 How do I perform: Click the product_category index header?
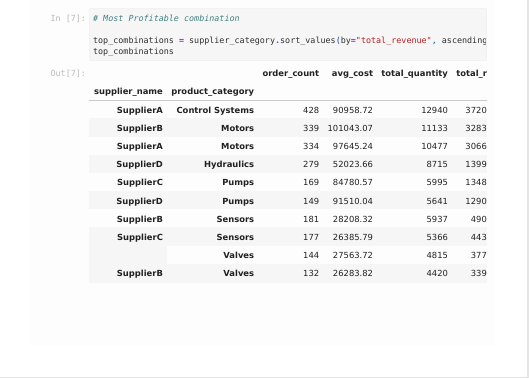pos(213,91)
